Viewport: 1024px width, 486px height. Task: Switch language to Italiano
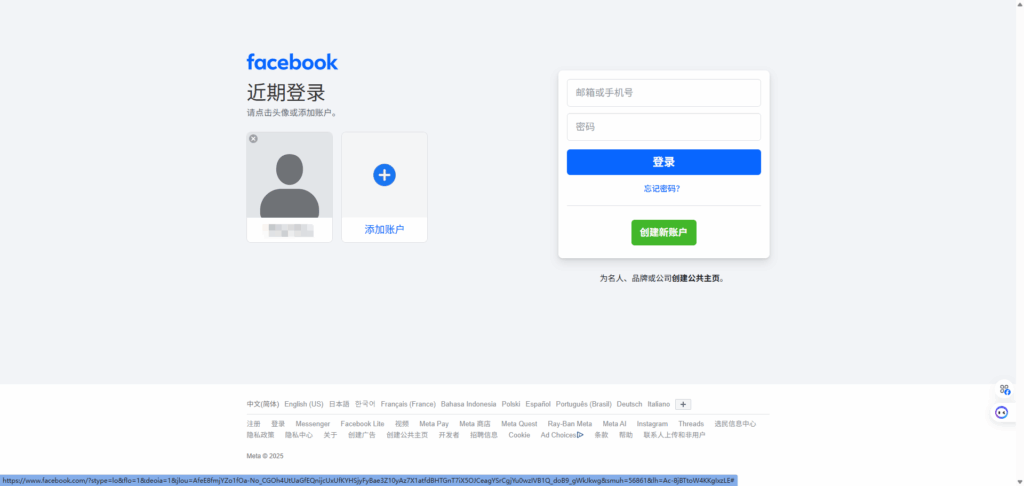[659, 404]
